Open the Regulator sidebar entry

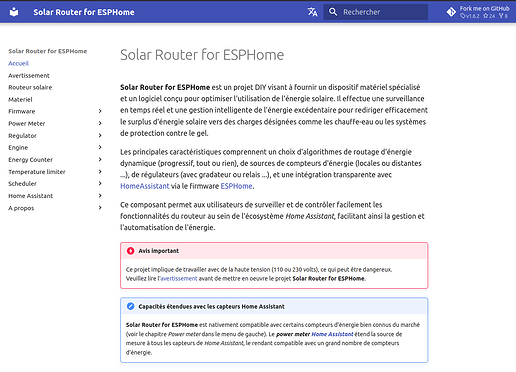[x=22, y=136]
